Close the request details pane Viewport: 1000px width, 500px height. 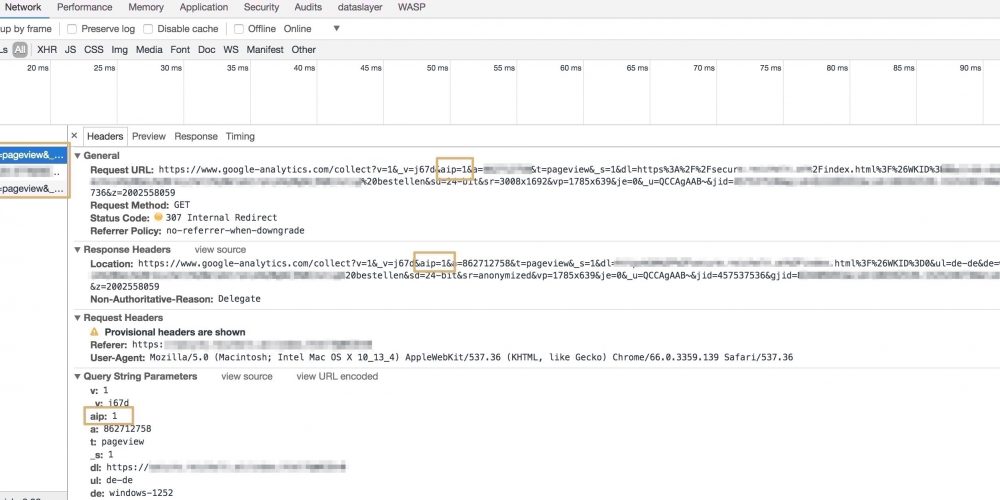(74, 136)
